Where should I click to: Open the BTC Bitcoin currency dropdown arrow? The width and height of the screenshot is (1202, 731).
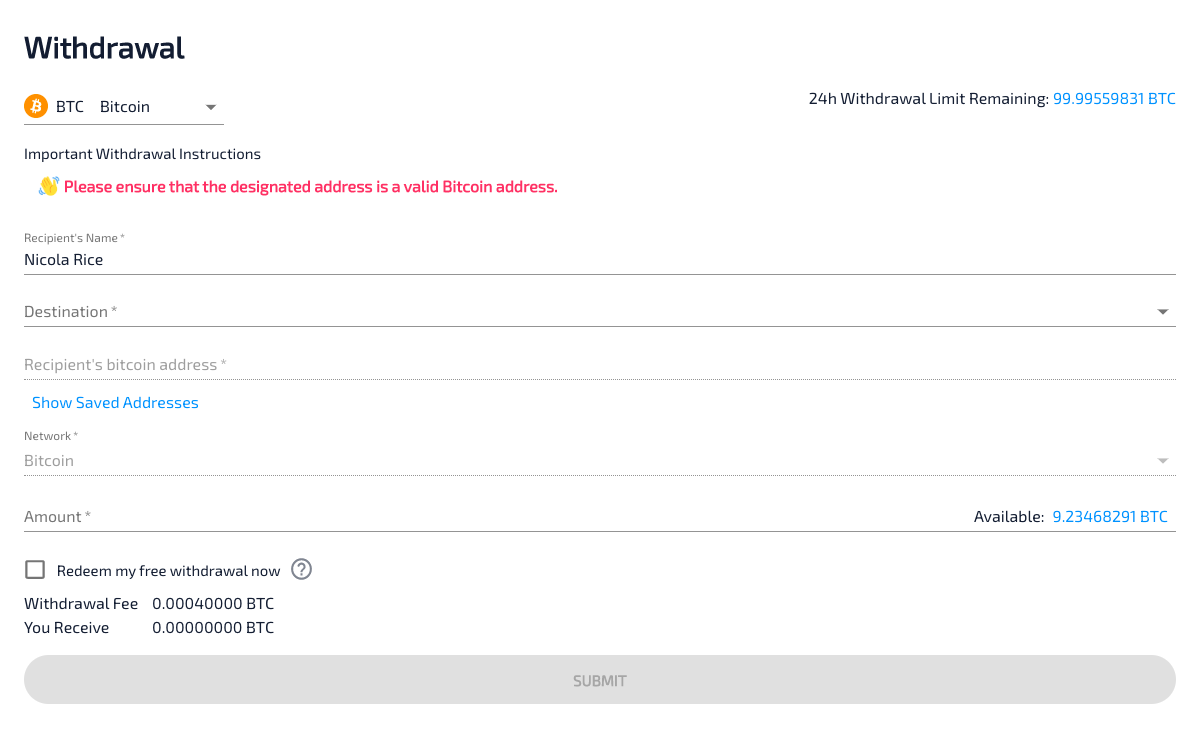(x=210, y=107)
